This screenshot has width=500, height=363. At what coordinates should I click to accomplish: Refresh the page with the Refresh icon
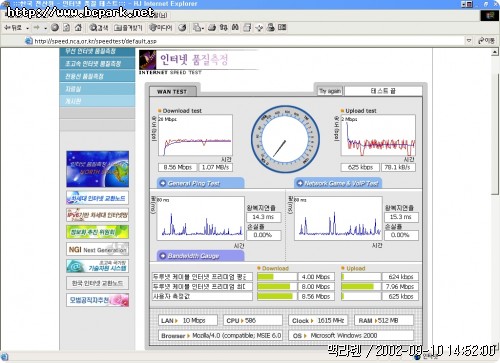[x=67, y=28]
